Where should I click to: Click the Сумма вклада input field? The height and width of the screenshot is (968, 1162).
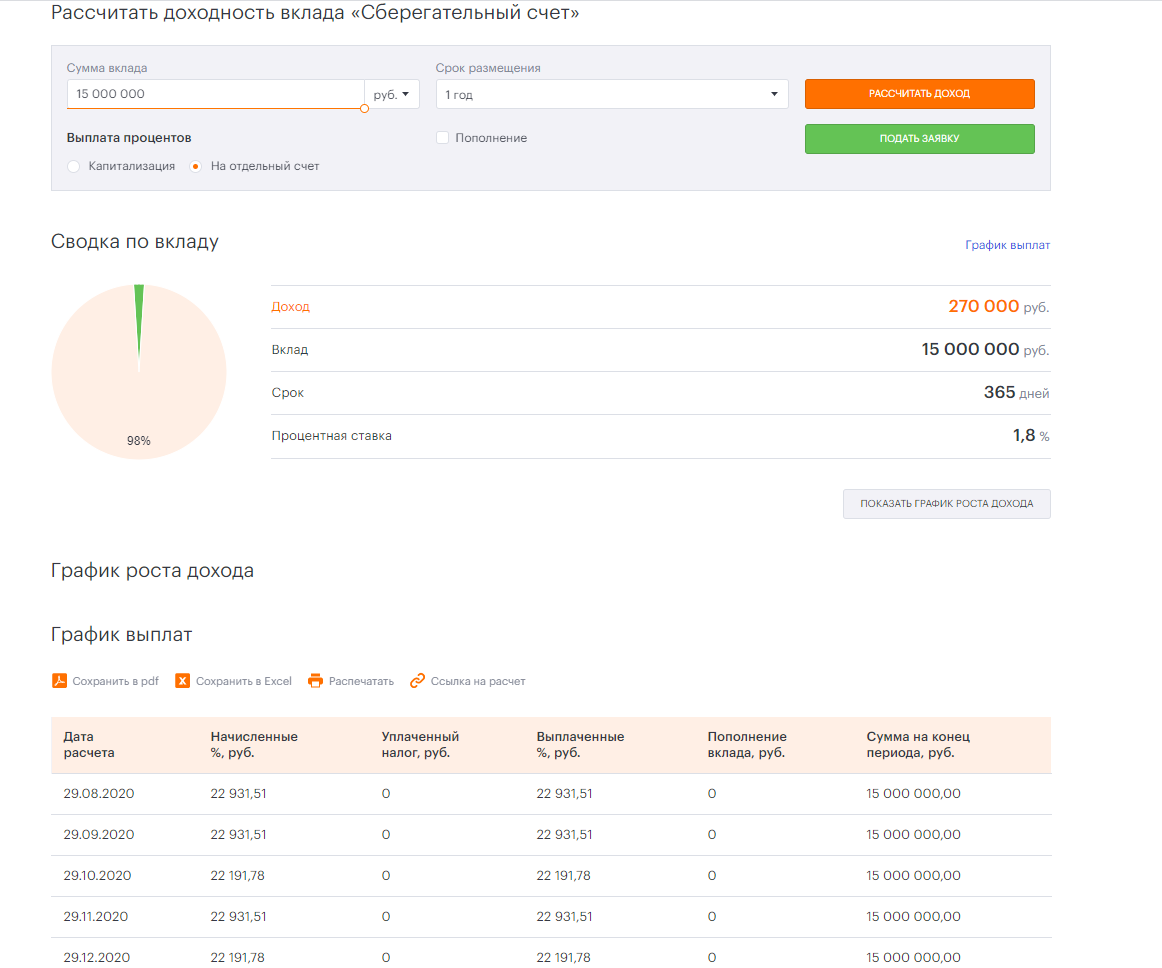[216, 94]
